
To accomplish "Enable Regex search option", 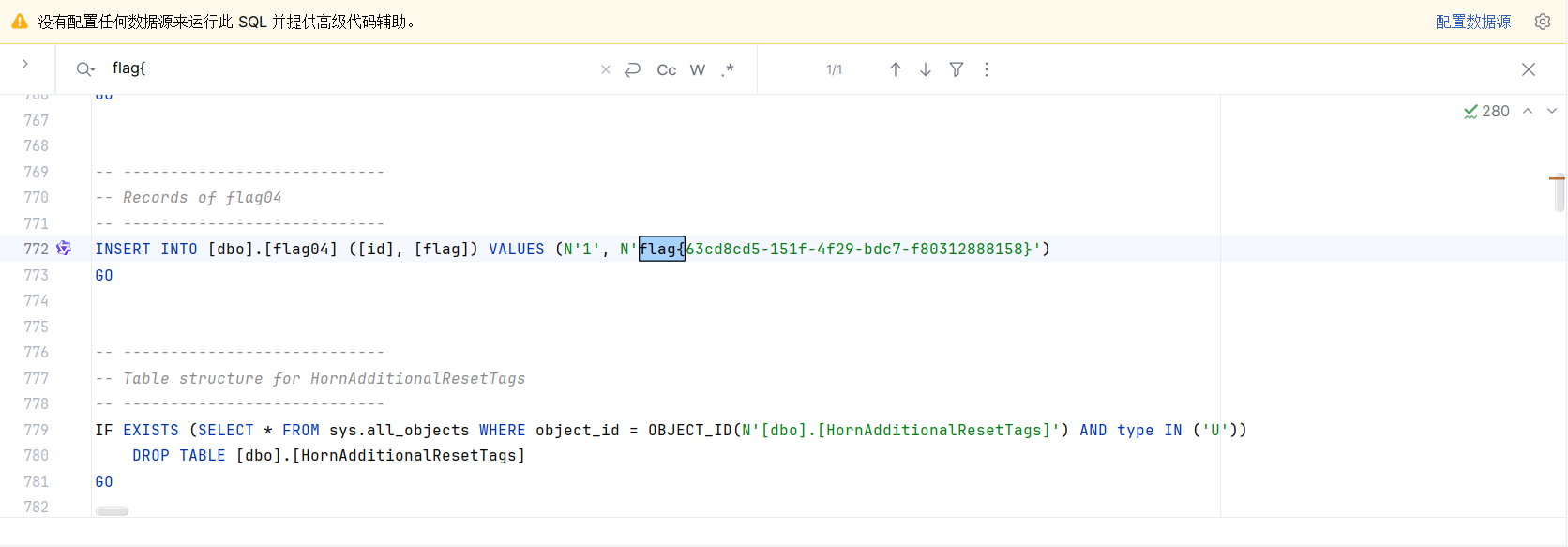I will coord(728,69).
